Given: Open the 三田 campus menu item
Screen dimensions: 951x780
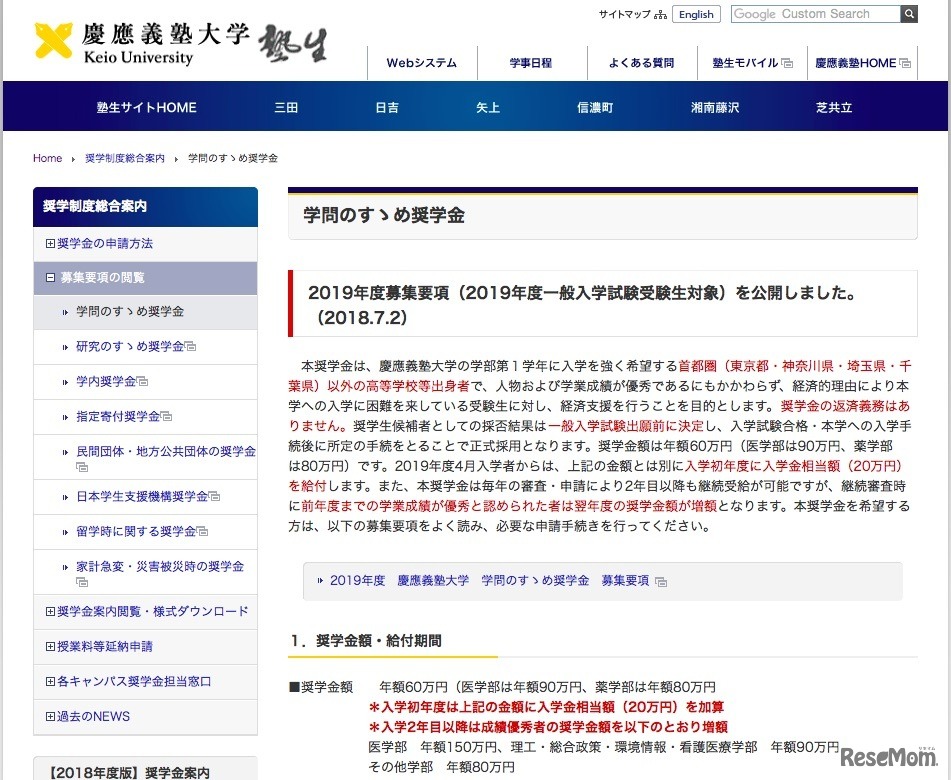Looking at the screenshot, I should (285, 106).
